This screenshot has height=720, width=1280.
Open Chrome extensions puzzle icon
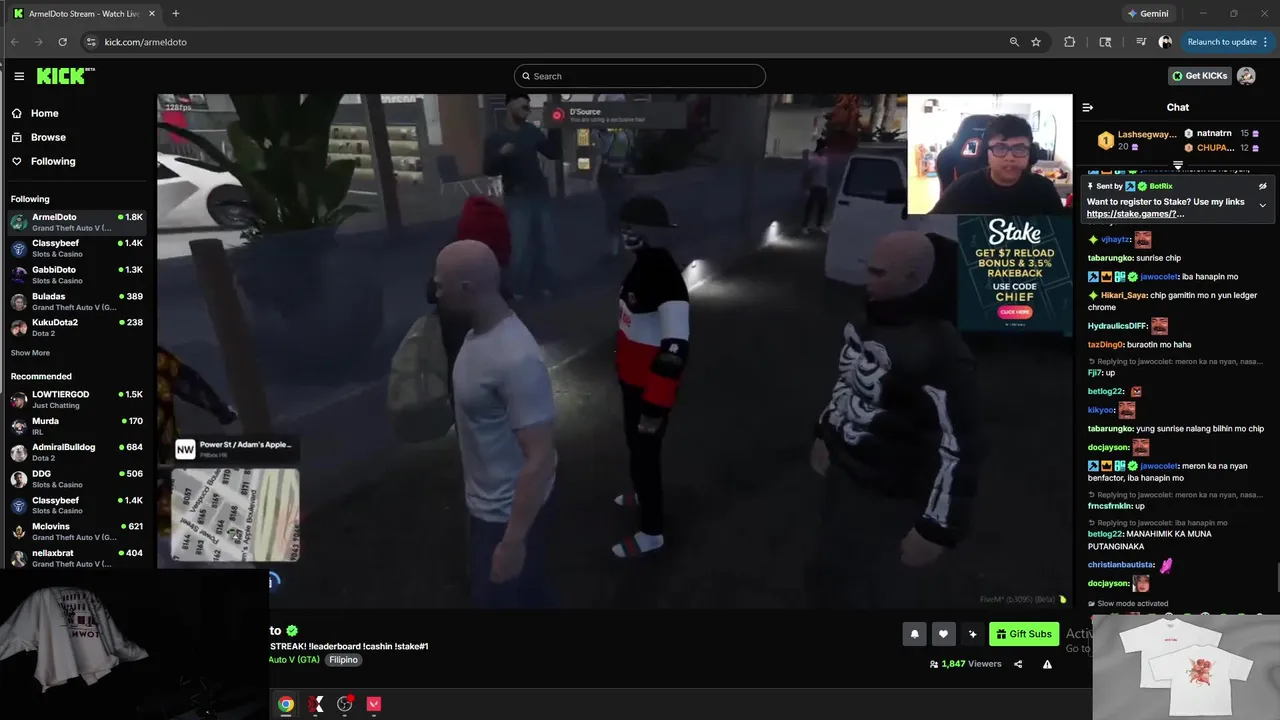(x=1070, y=42)
